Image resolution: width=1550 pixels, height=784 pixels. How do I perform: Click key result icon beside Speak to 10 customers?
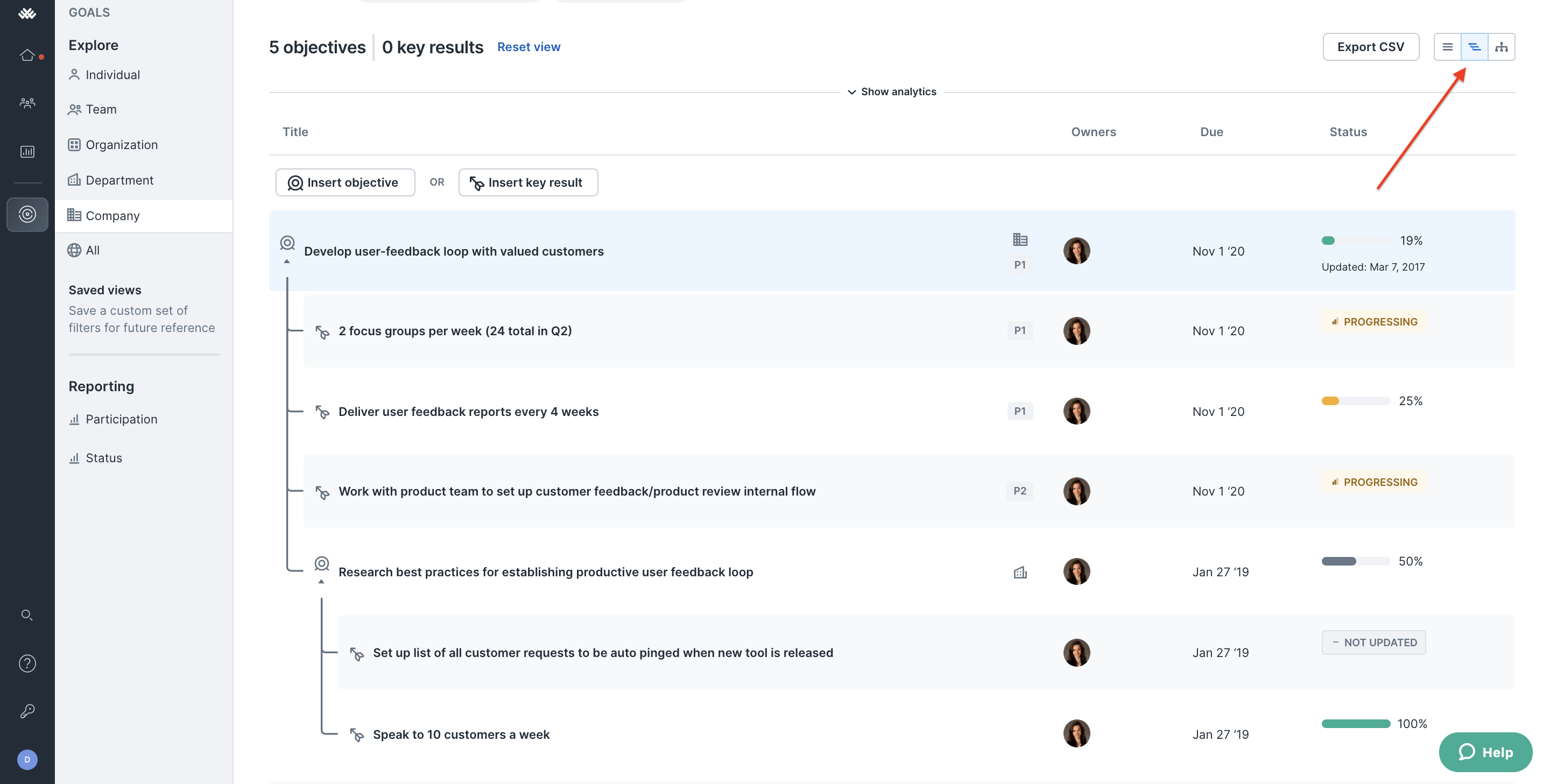(357, 734)
